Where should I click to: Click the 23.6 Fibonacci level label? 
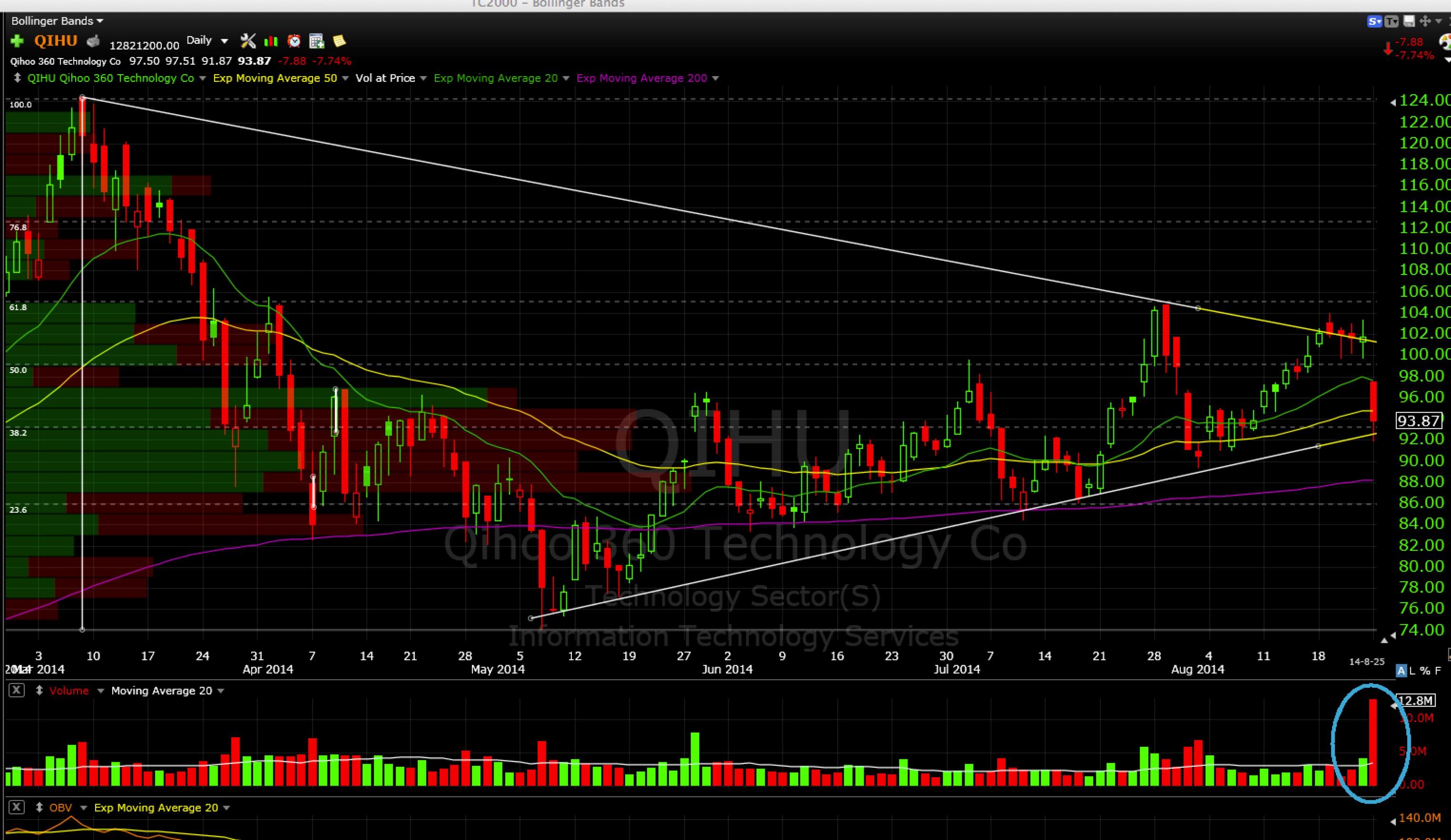(18, 509)
